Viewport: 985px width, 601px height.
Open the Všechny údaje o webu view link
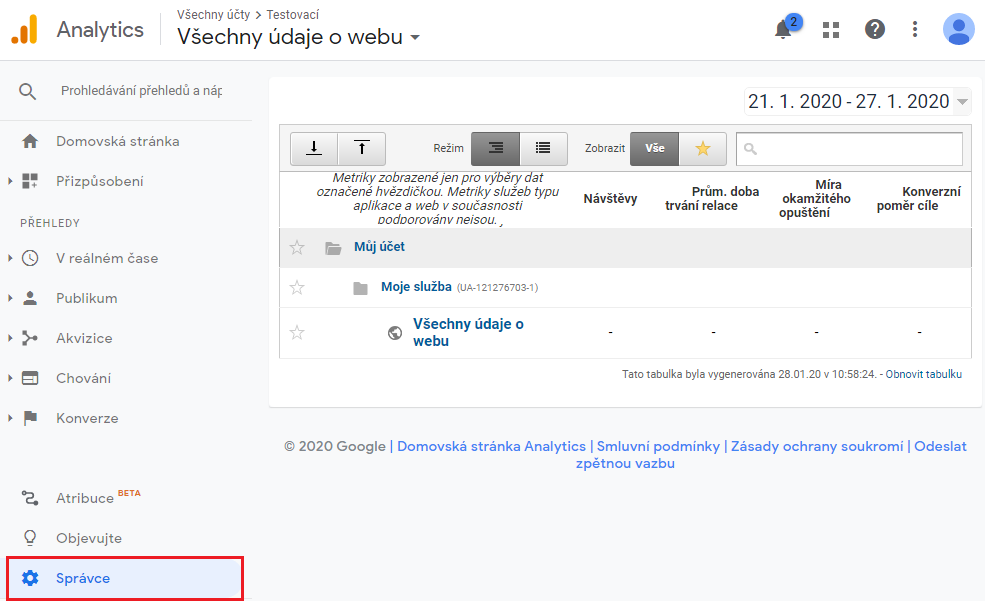(x=468, y=332)
